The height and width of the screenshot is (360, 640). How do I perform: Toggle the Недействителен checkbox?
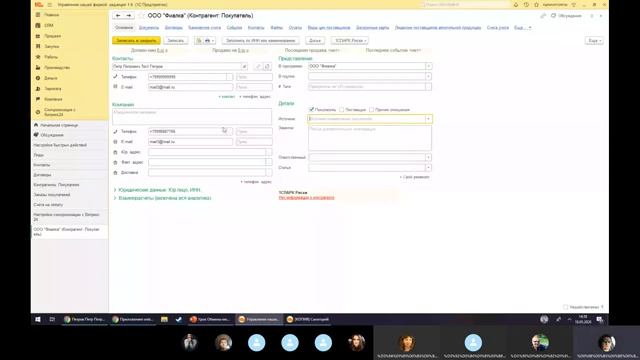566,307
